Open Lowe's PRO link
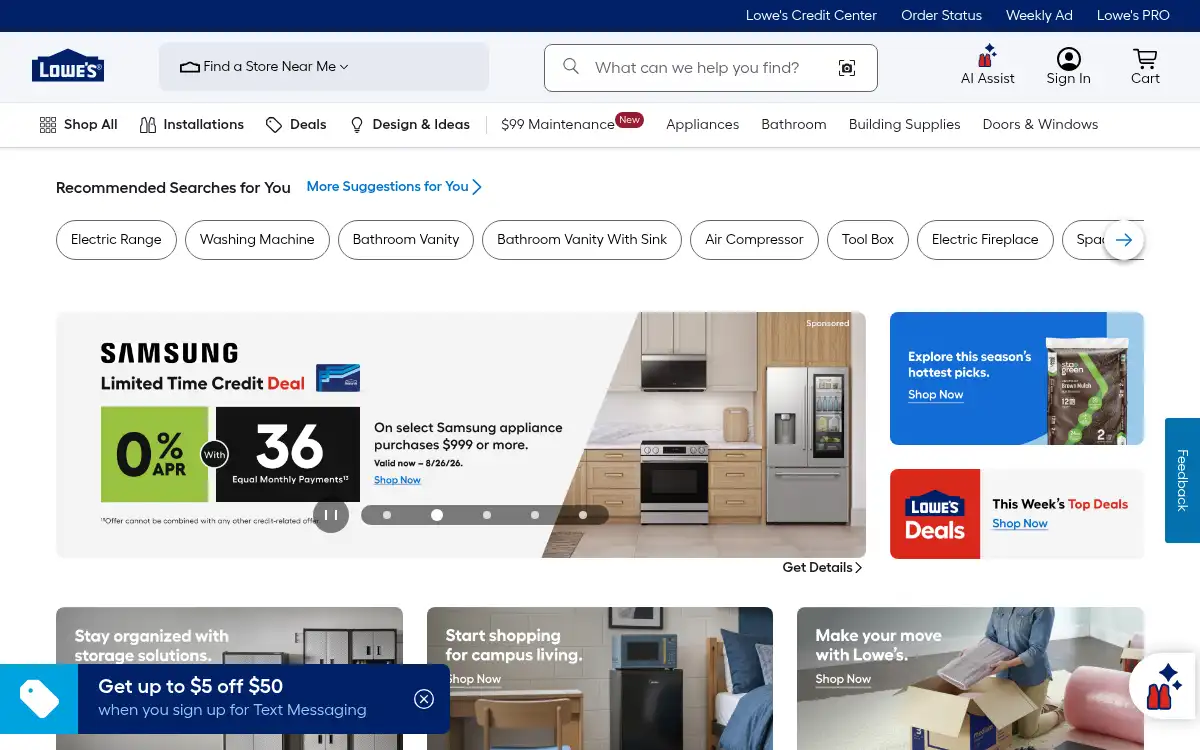 [1133, 16]
